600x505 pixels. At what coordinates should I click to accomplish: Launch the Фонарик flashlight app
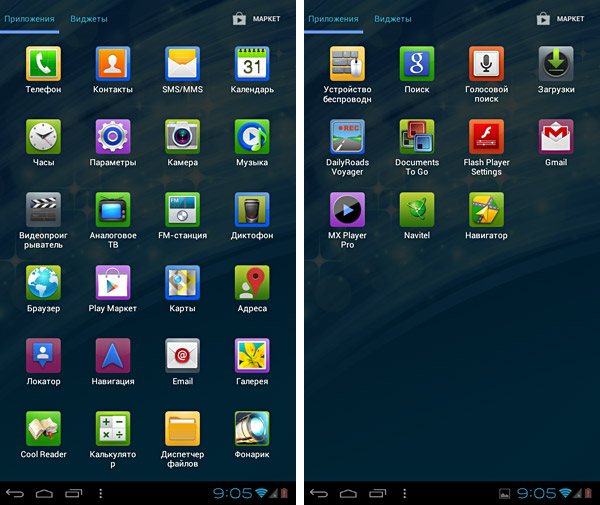(x=252, y=428)
